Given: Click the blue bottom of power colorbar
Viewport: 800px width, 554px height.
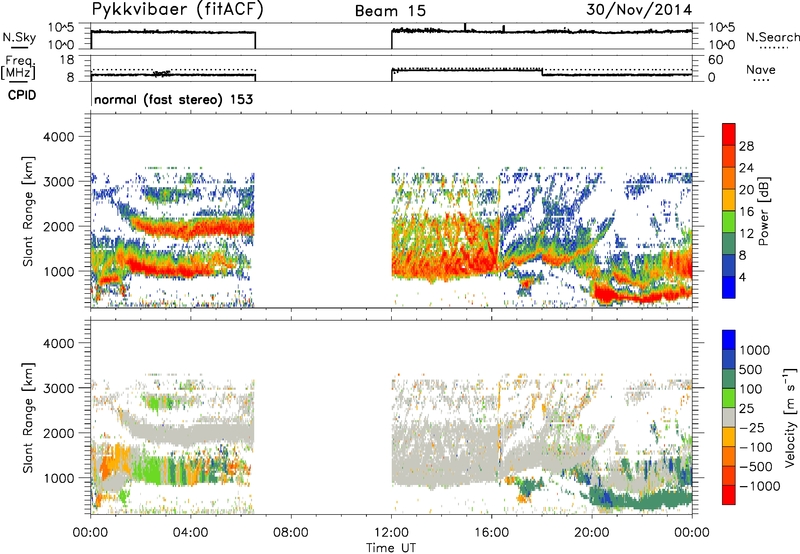Looking at the screenshot, I should click(x=729, y=287).
